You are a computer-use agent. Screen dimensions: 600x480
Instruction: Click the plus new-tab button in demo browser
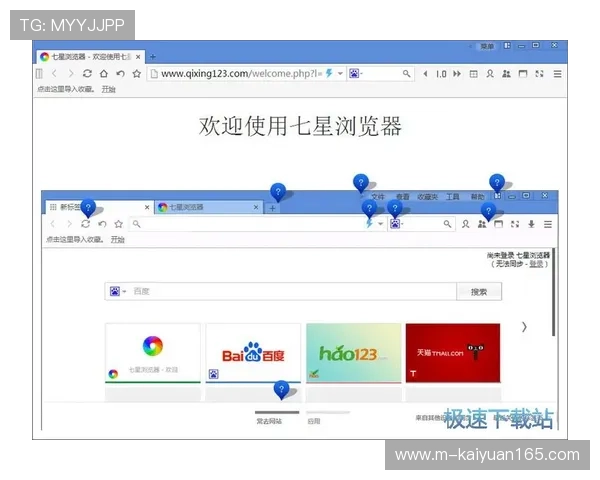click(x=272, y=208)
